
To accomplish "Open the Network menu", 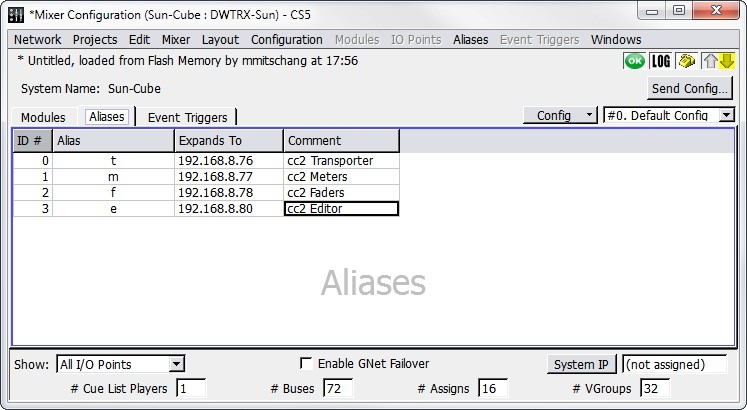I will [37, 40].
